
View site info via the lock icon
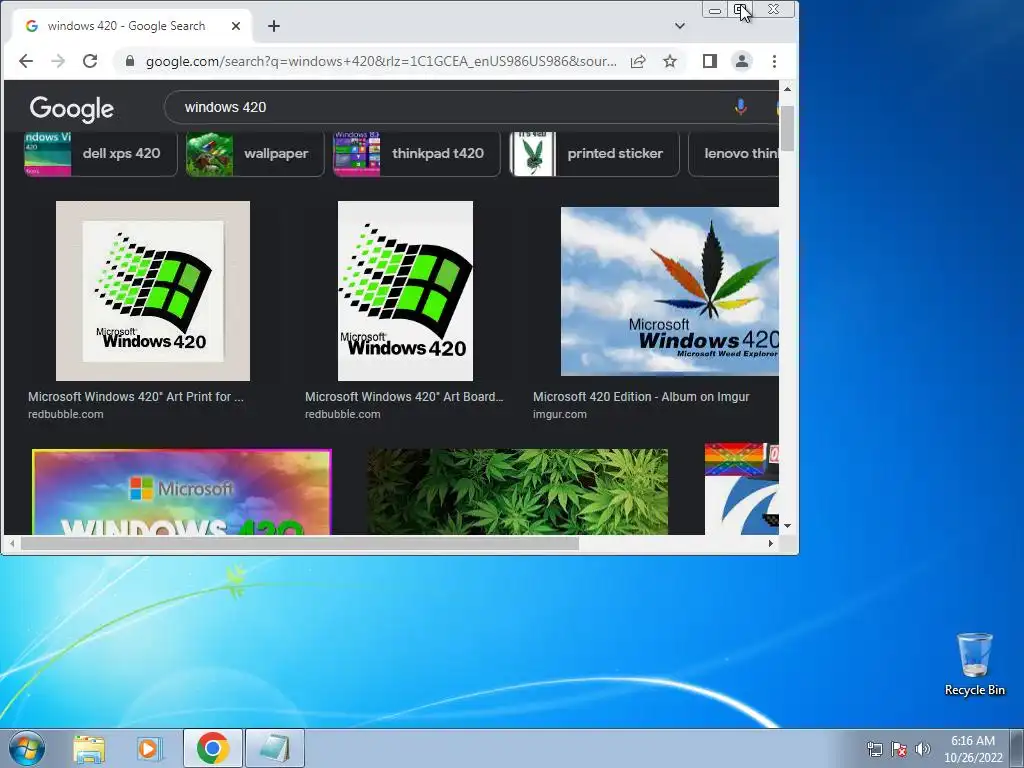pyautogui.click(x=129, y=61)
